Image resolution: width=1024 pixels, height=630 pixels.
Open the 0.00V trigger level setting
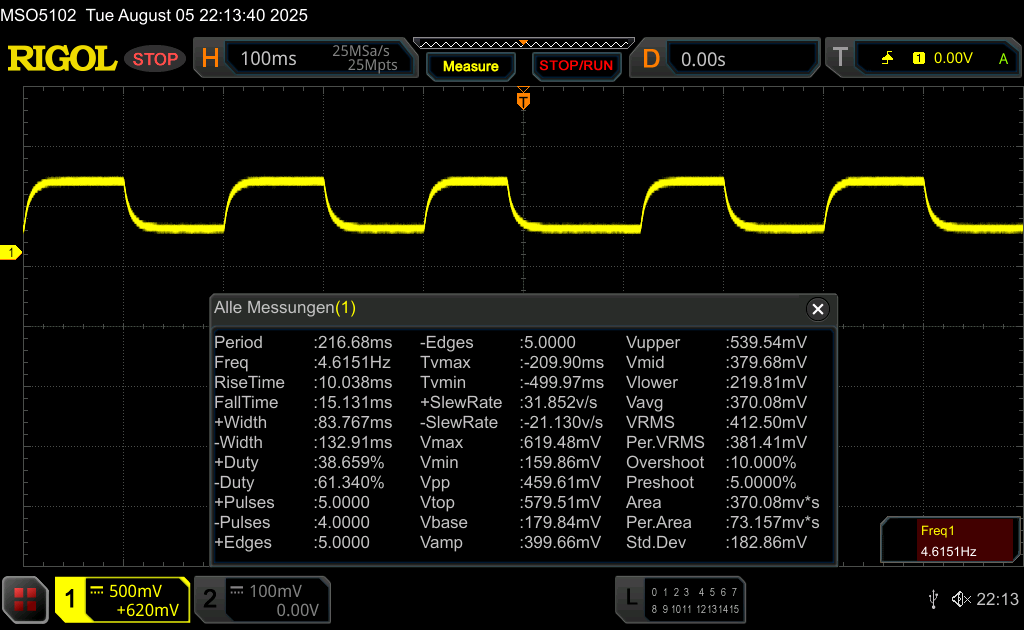pyautogui.click(x=952, y=59)
